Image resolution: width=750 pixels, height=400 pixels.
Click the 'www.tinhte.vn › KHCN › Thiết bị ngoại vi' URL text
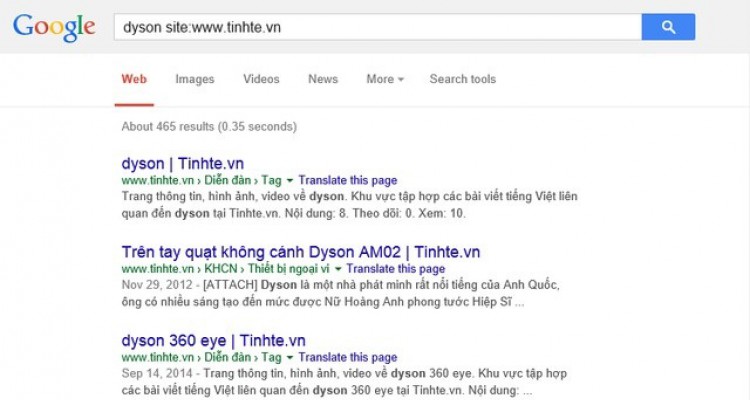click(x=225, y=269)
